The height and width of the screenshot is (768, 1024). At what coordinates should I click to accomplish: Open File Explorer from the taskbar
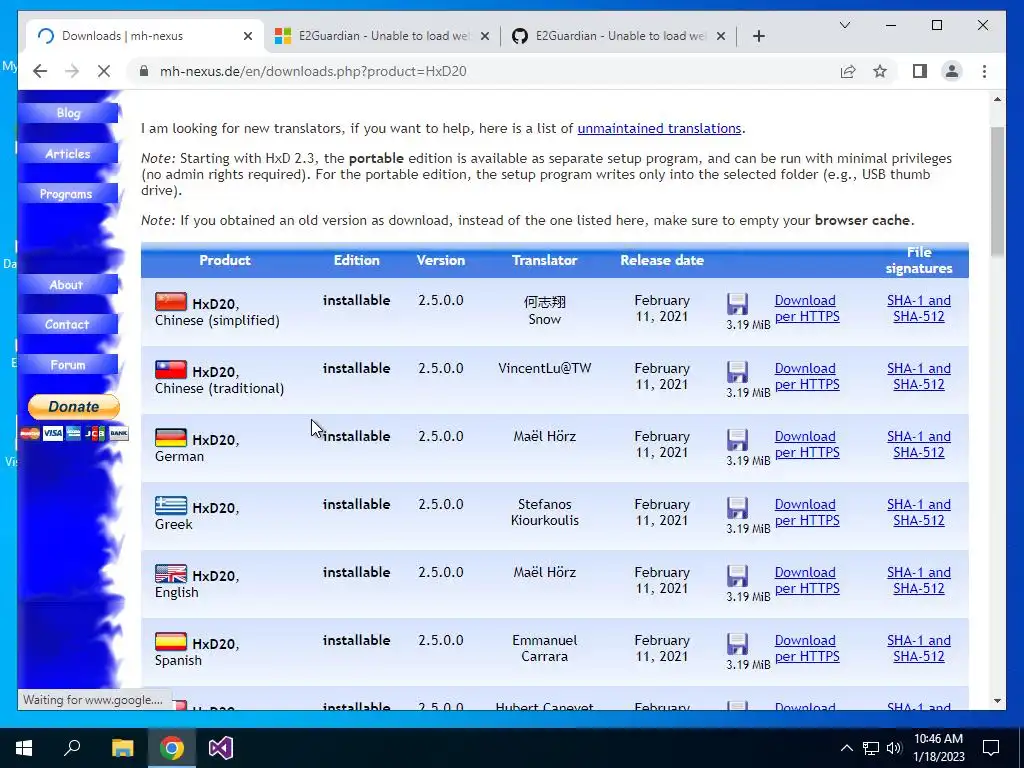click(x=122, y=748)
